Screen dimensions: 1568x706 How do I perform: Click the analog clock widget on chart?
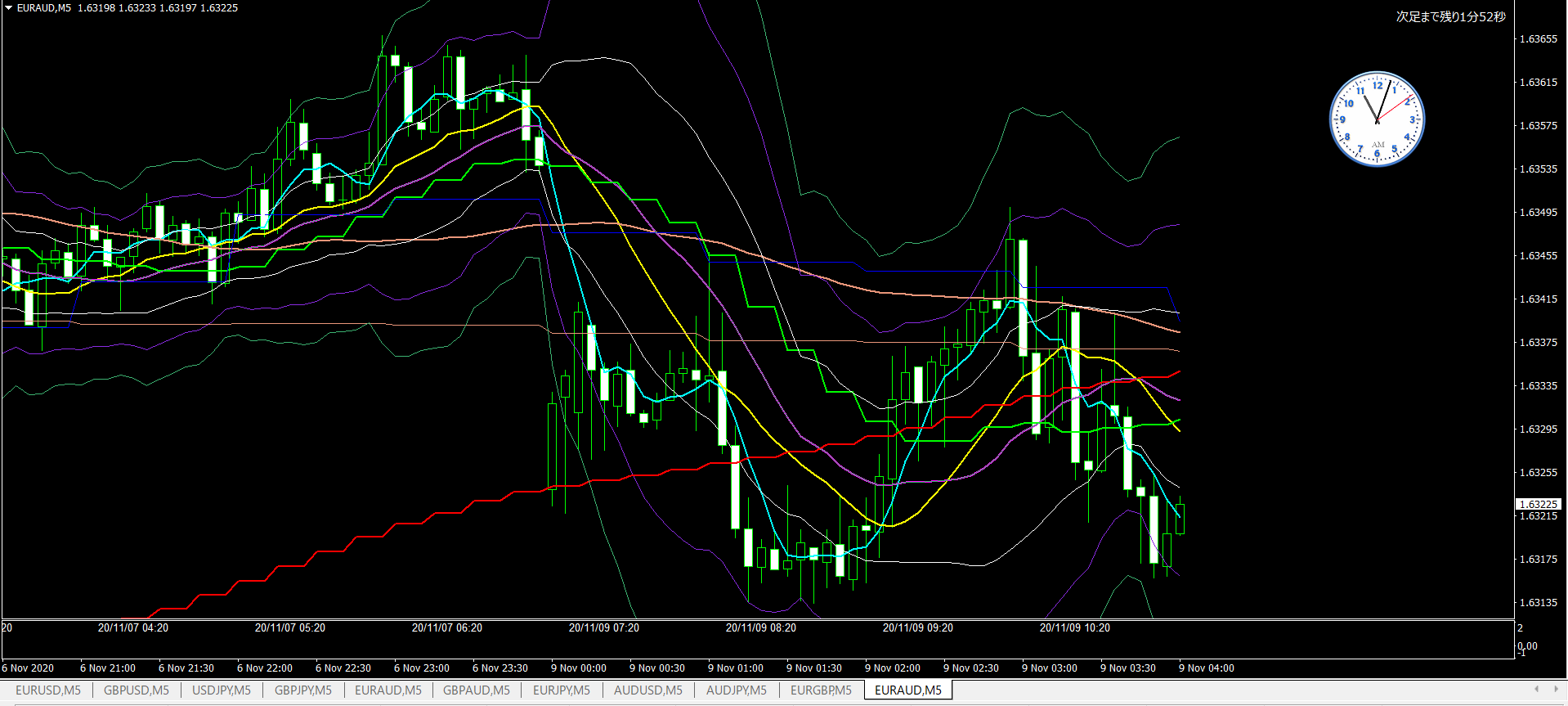pos(1377,119)
